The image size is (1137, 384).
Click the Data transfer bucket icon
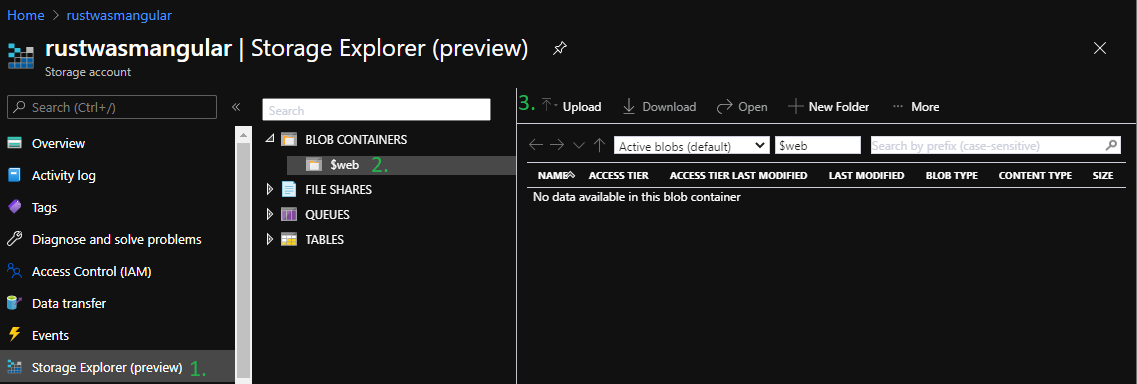(15, 303)
